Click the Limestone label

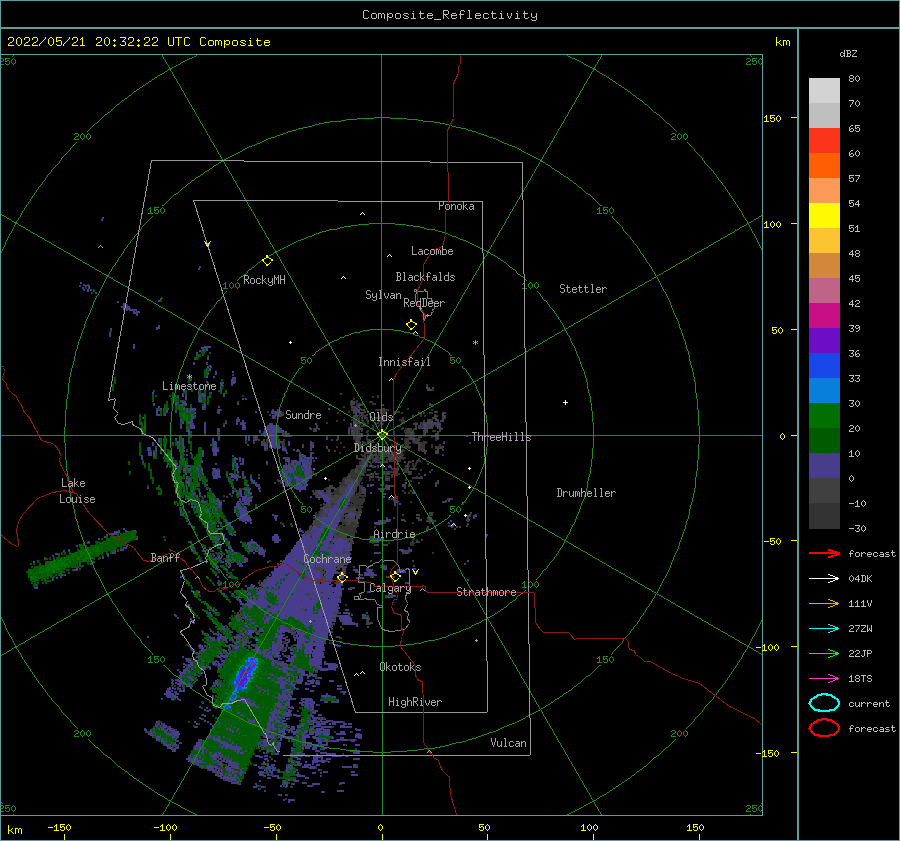tap(189, 386)
